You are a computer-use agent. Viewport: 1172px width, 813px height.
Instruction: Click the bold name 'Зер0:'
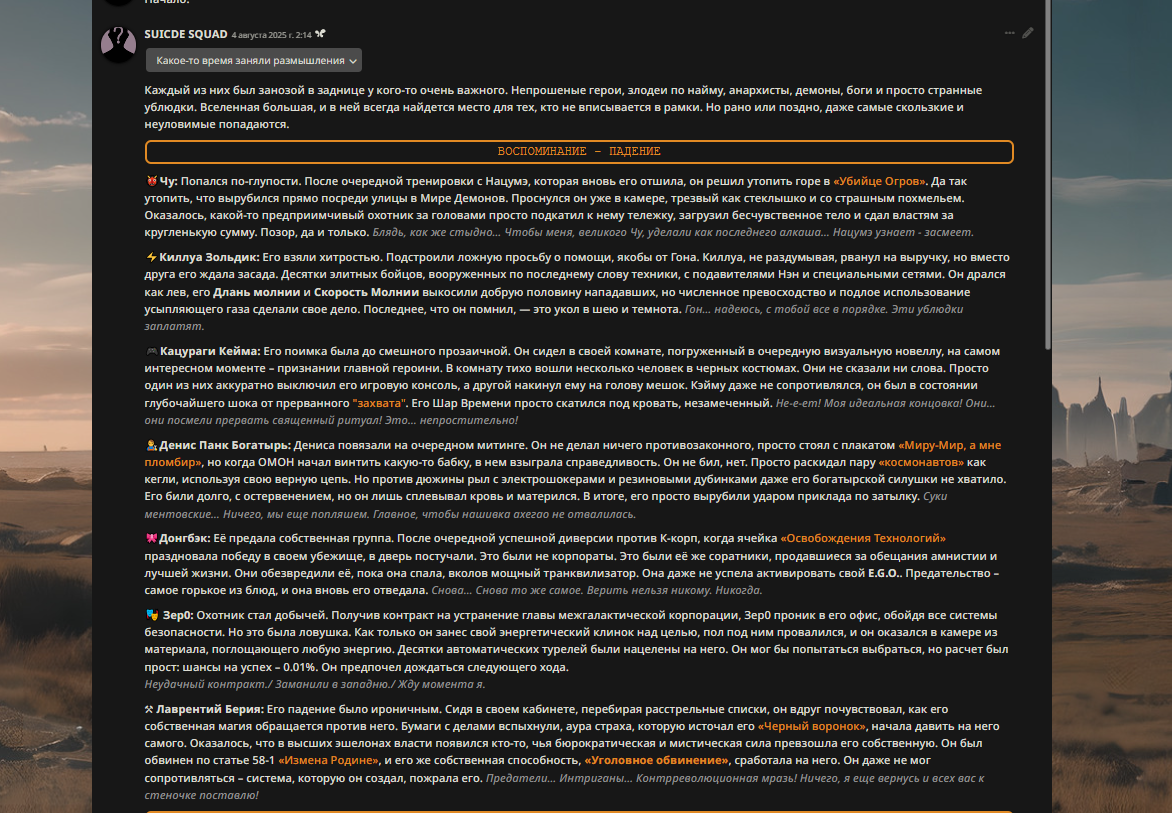178,615
